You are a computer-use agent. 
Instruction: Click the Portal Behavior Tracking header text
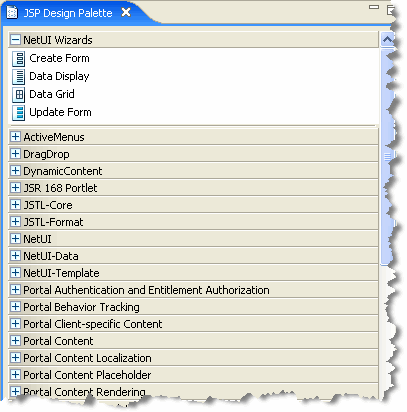coord(81,307)
